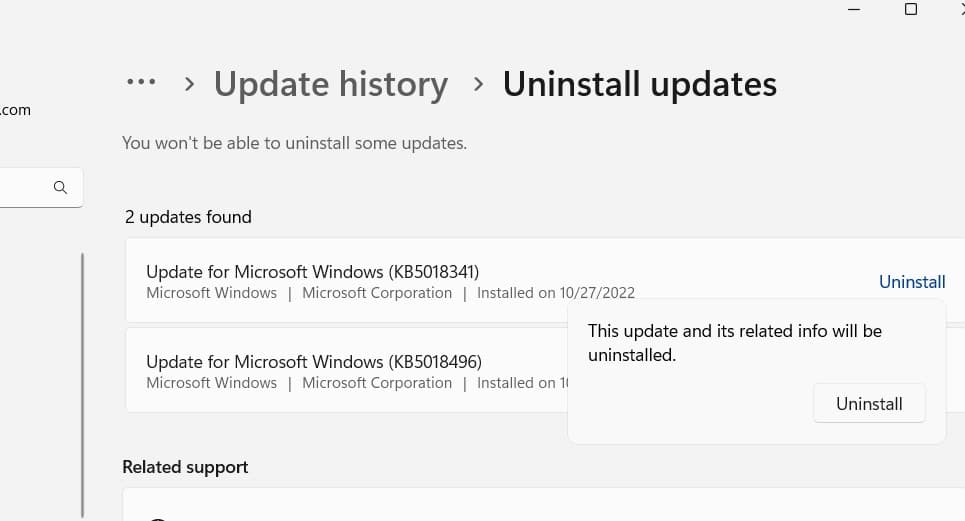The image size is (965, 521).
Task: Select the KB5018496 update title
Action: coord(313,361)
